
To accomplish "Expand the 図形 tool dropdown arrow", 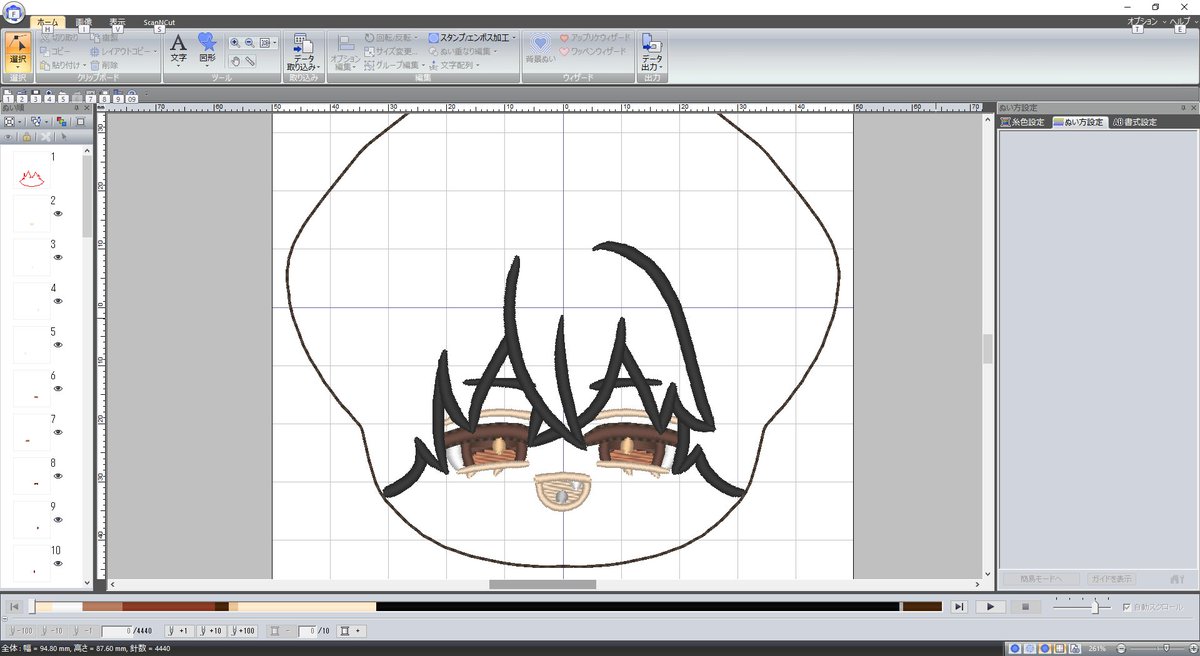I will click(x=207, y=66).
